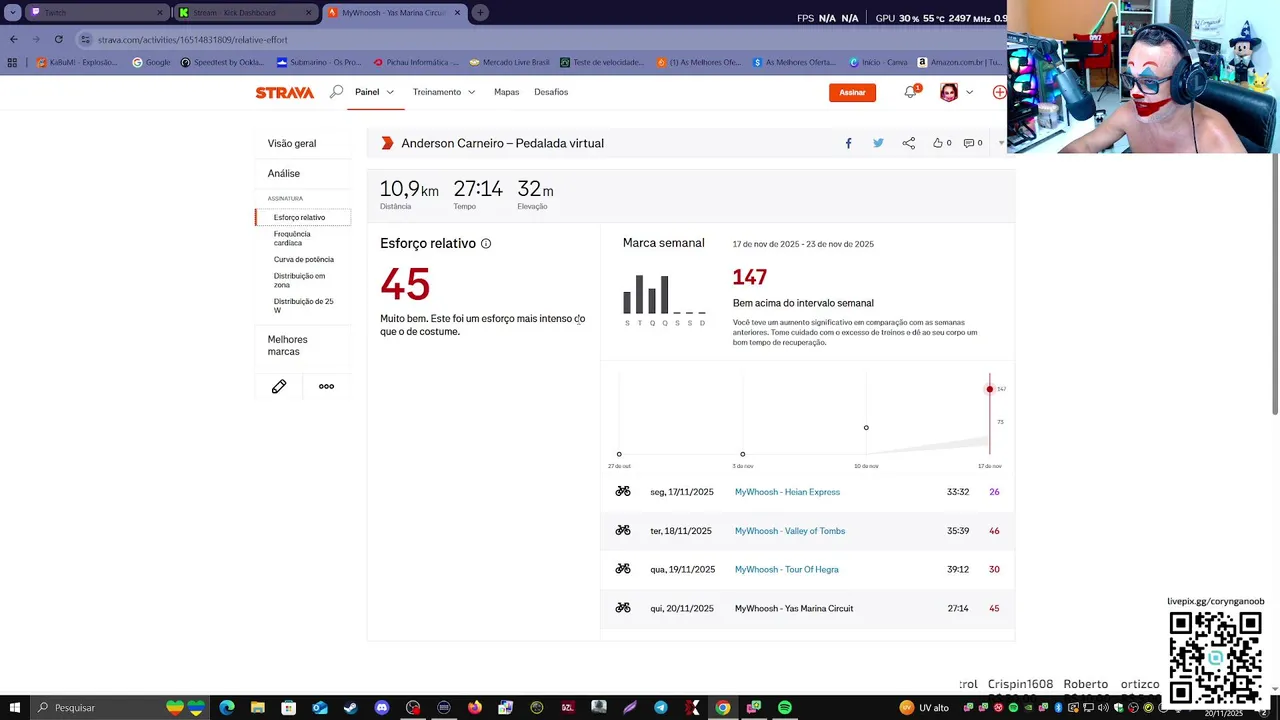Click the bike icon for qui, 20/11/2025
The image size is (1280, 720).
[623, 607]
